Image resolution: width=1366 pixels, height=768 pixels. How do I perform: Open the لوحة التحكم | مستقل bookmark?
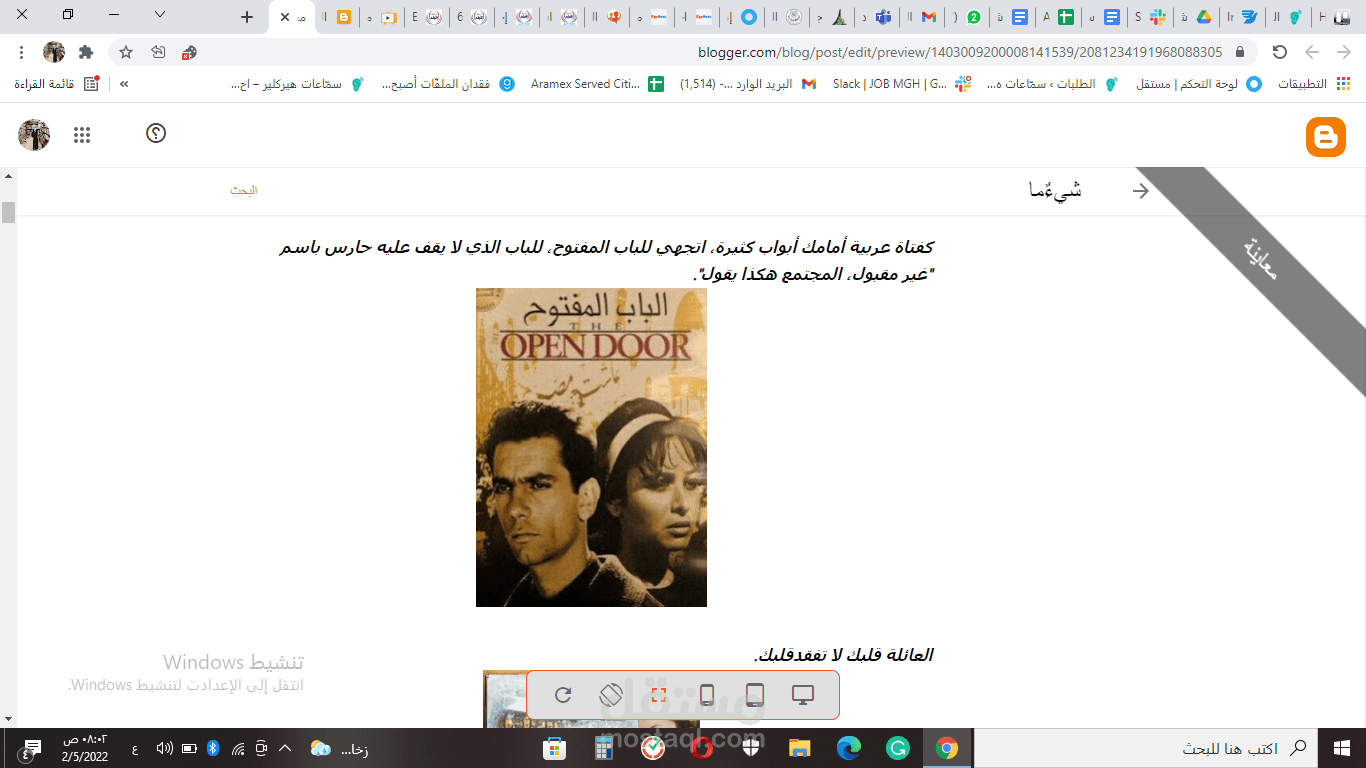click(x=1198, y=84)
